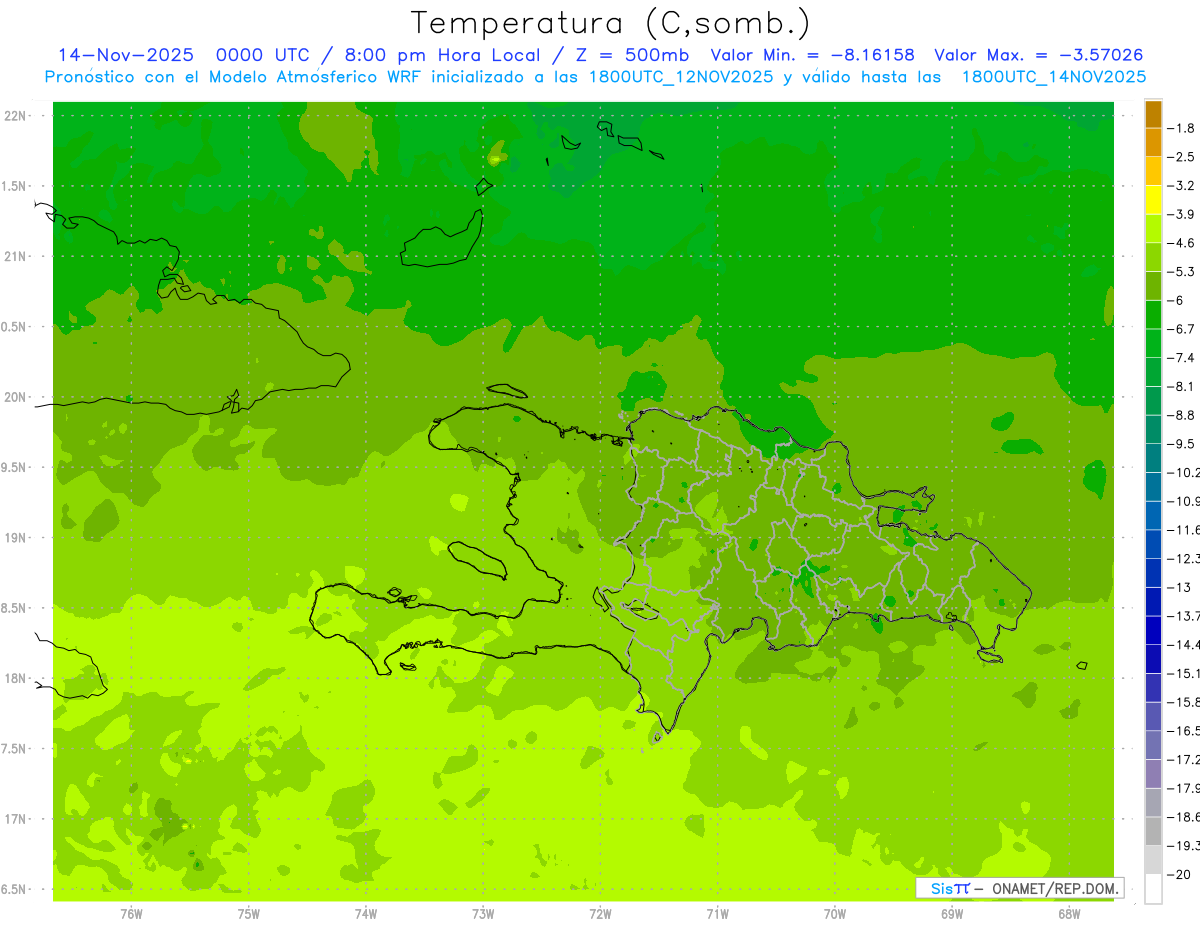Click the "74W" longitude label
1200x927 pixels.
365,914
